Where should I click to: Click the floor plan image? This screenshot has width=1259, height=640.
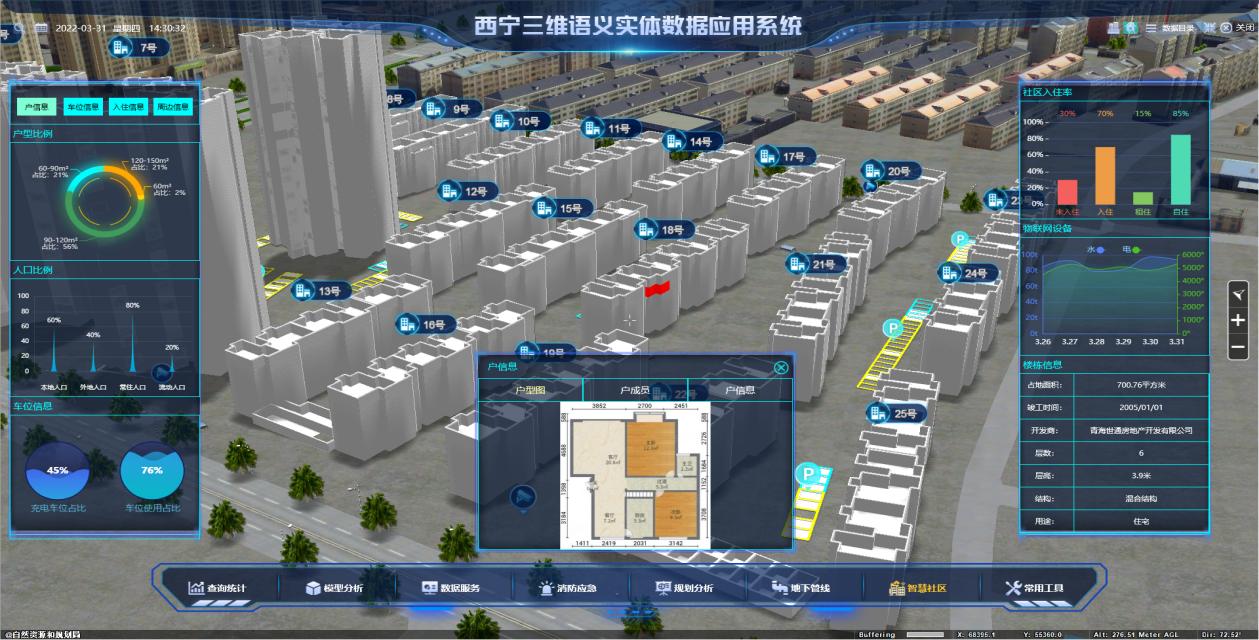634,474
